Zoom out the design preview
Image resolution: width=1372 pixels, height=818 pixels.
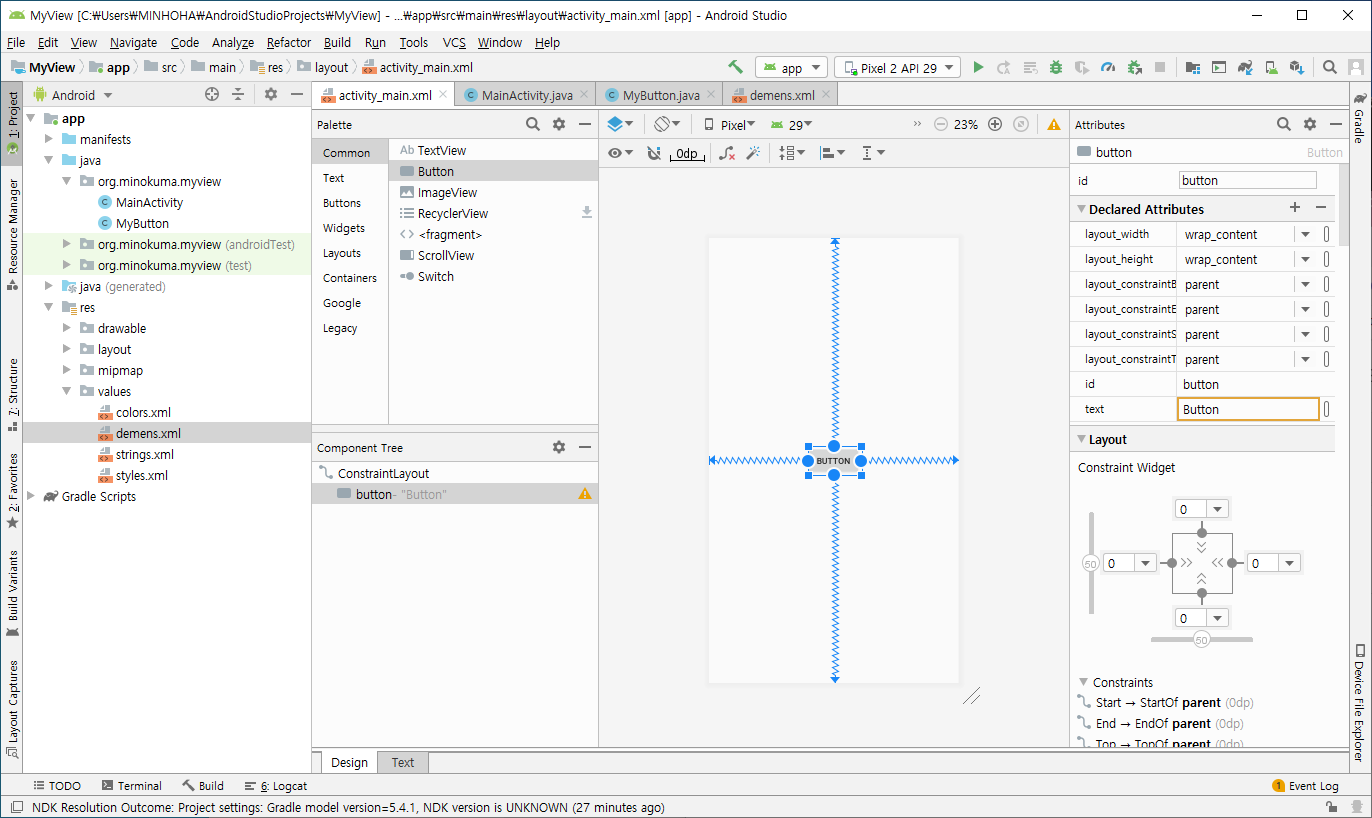[941, 125]
